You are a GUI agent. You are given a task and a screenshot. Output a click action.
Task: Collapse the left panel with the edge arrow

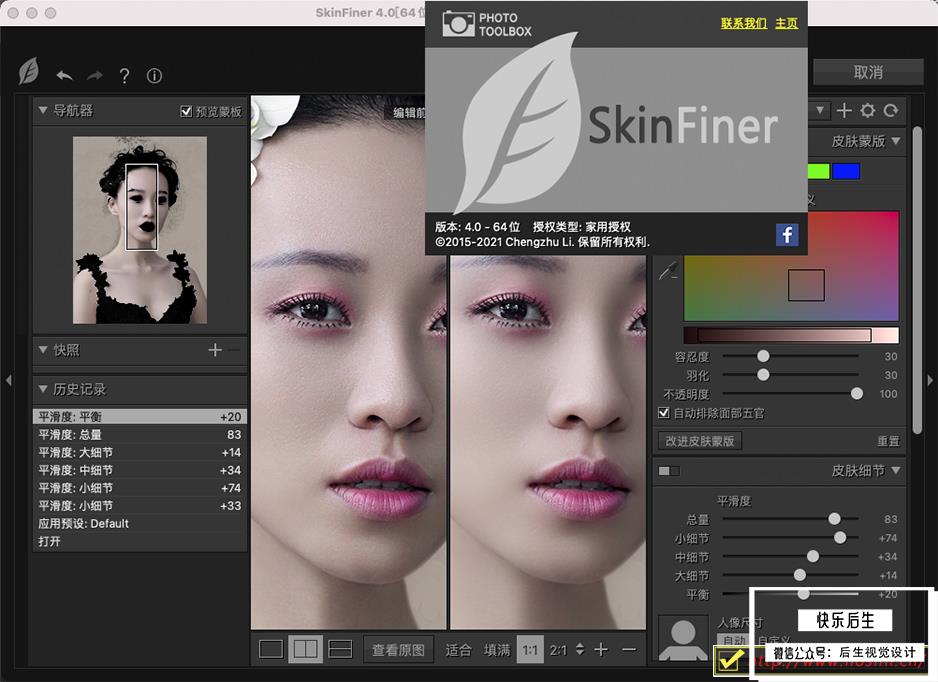tap(8, 380)
